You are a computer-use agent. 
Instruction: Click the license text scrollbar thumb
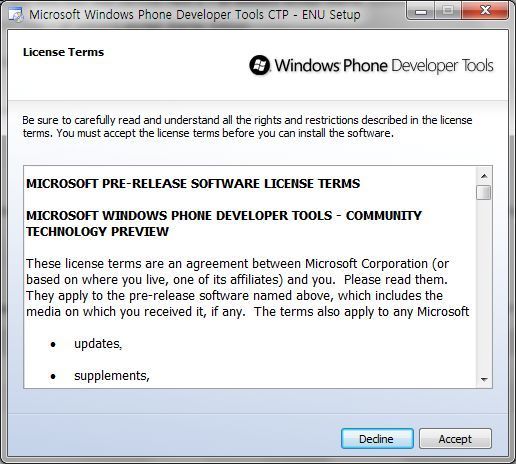tap(484, 192)
